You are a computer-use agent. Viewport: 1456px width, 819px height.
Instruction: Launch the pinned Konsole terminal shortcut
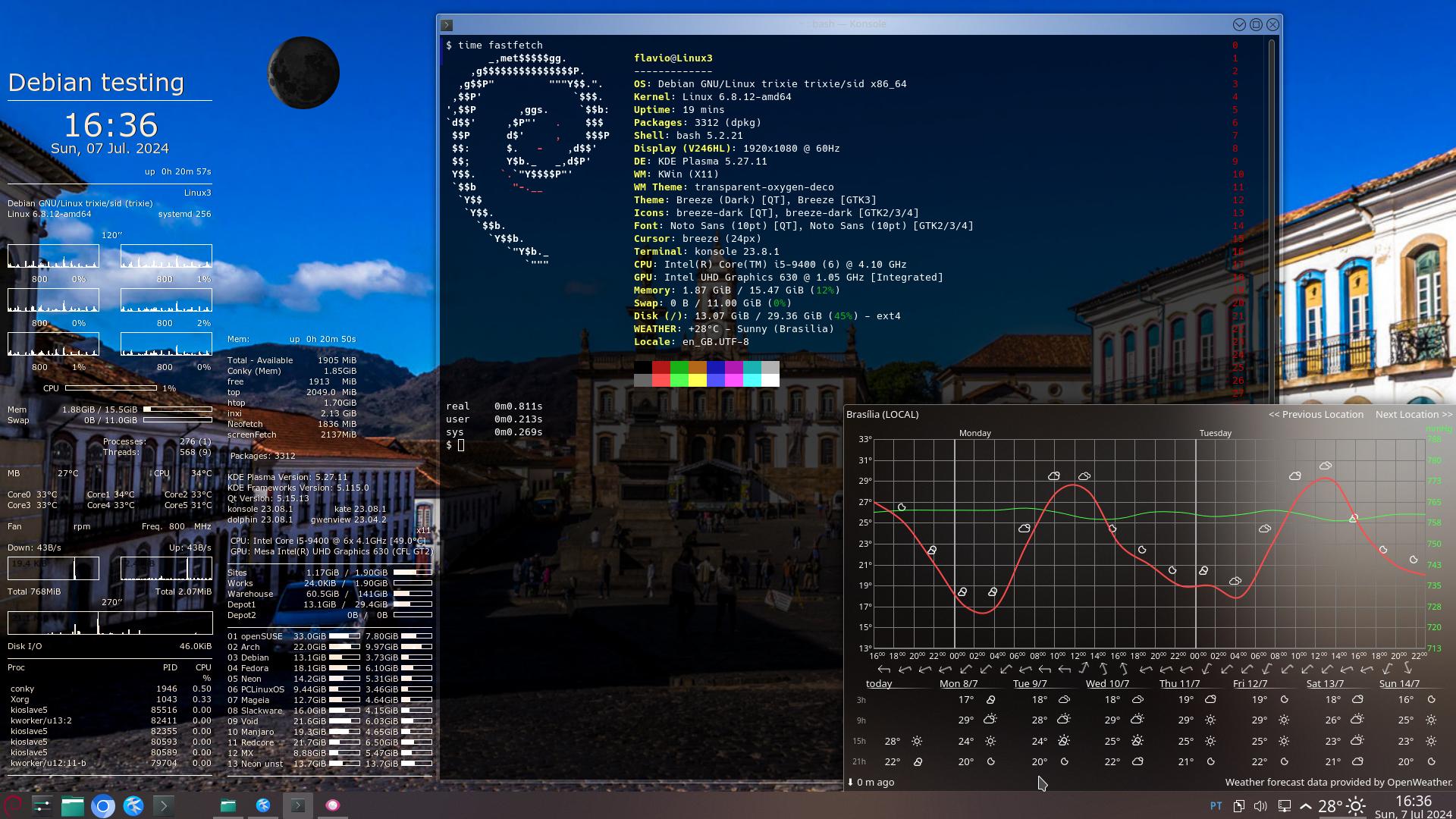click(164, 805)
